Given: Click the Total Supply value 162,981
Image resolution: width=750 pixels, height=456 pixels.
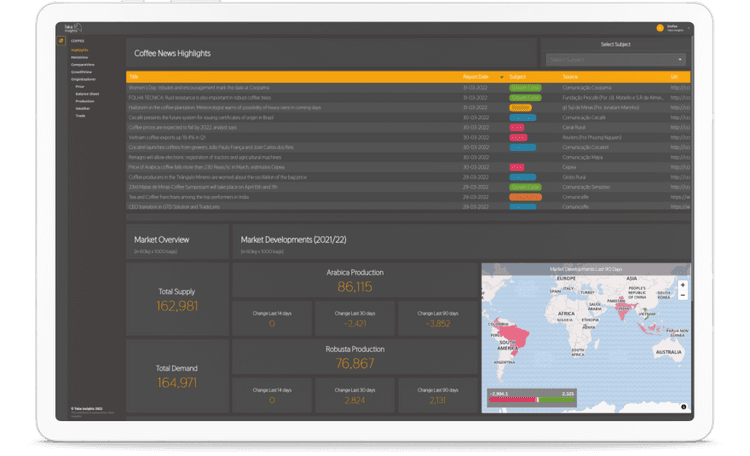Looking at the screenshot, I should 177,306.
